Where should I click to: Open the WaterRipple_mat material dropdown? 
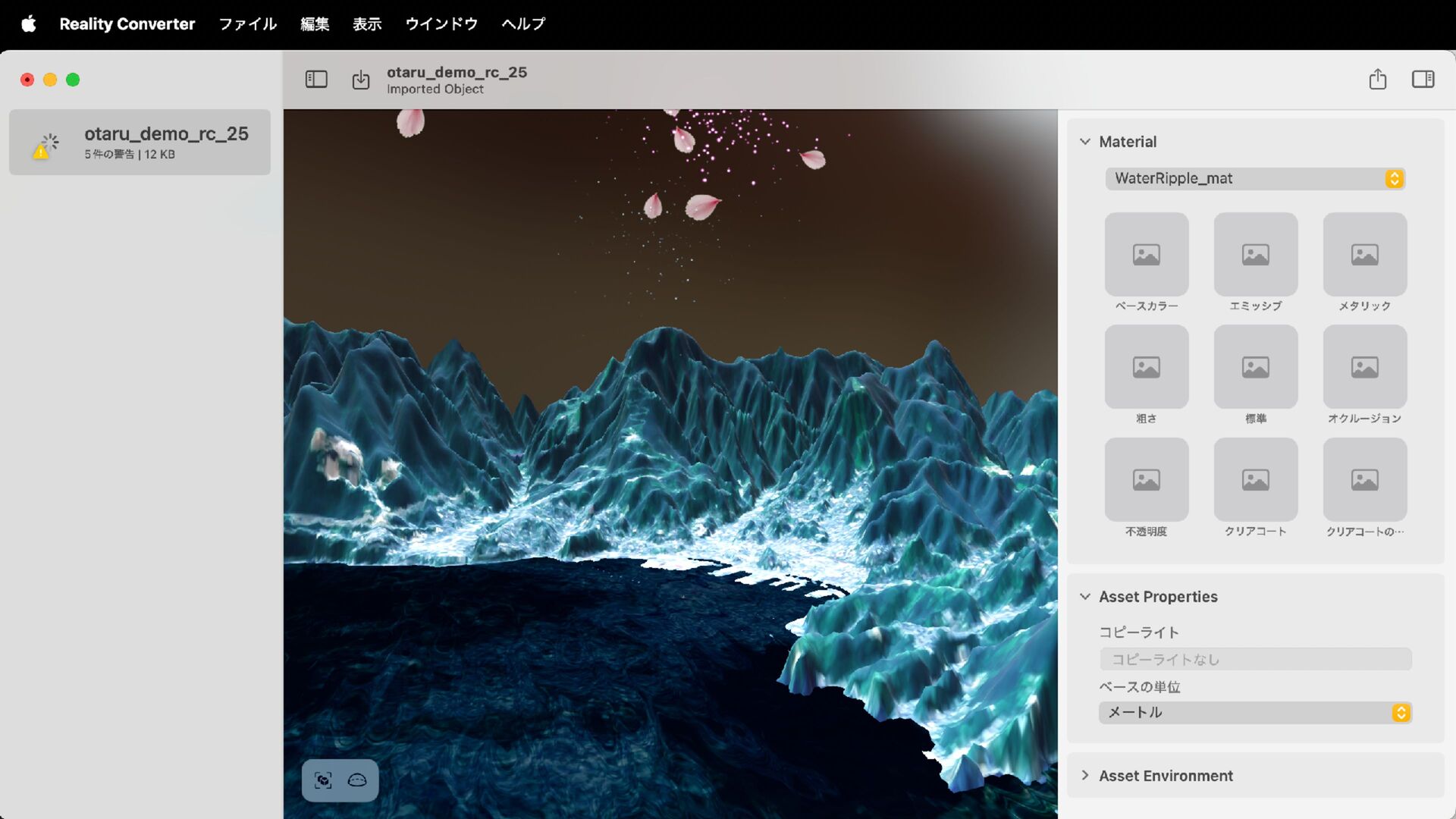tap(1255, 178)
